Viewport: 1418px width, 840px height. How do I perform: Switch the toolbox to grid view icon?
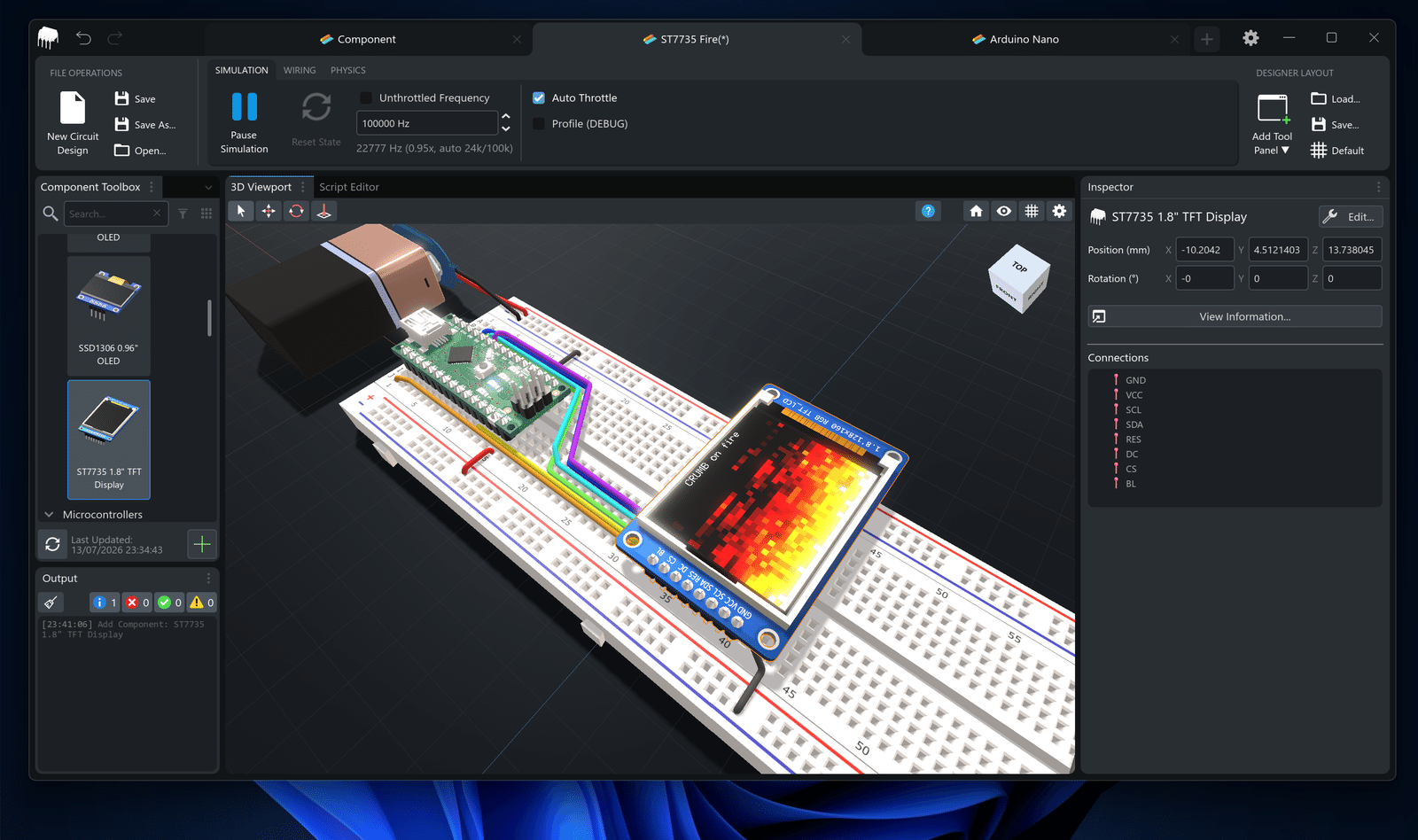(206, 214)
